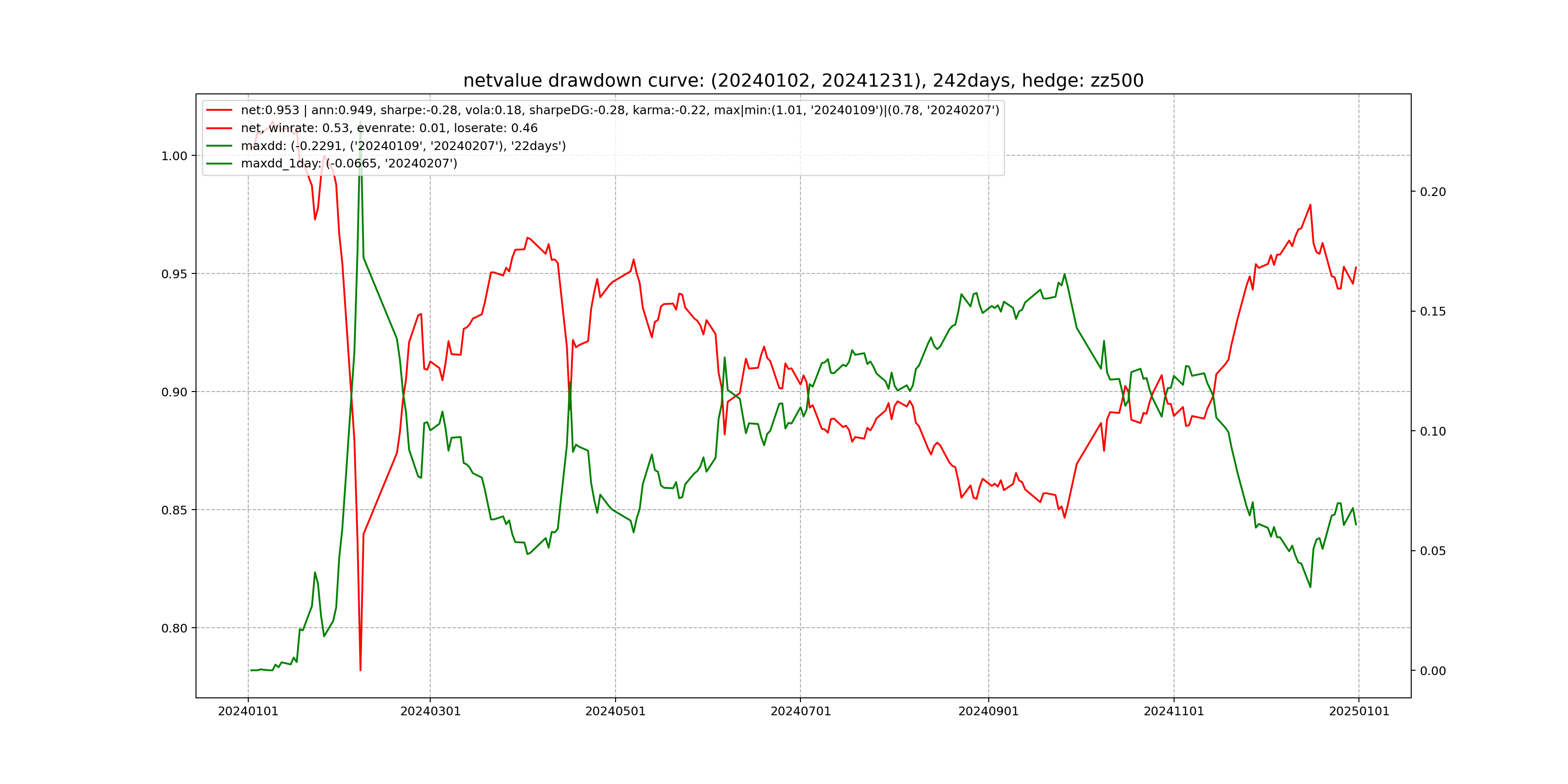This screenshot has width=1568, height=784.
Task: Click the red line swatch for net:0.953
Action: click(x=219, y=110)
